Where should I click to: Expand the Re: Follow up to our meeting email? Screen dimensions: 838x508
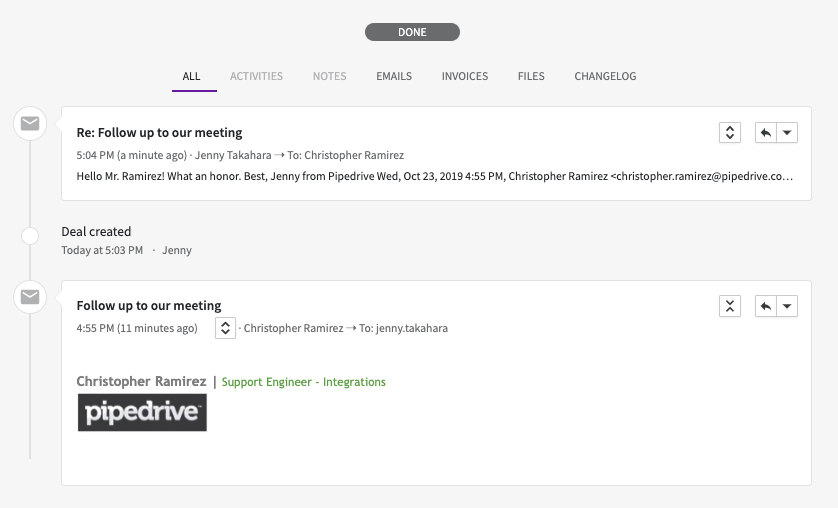pyautogui.click(x=730, y=132)
